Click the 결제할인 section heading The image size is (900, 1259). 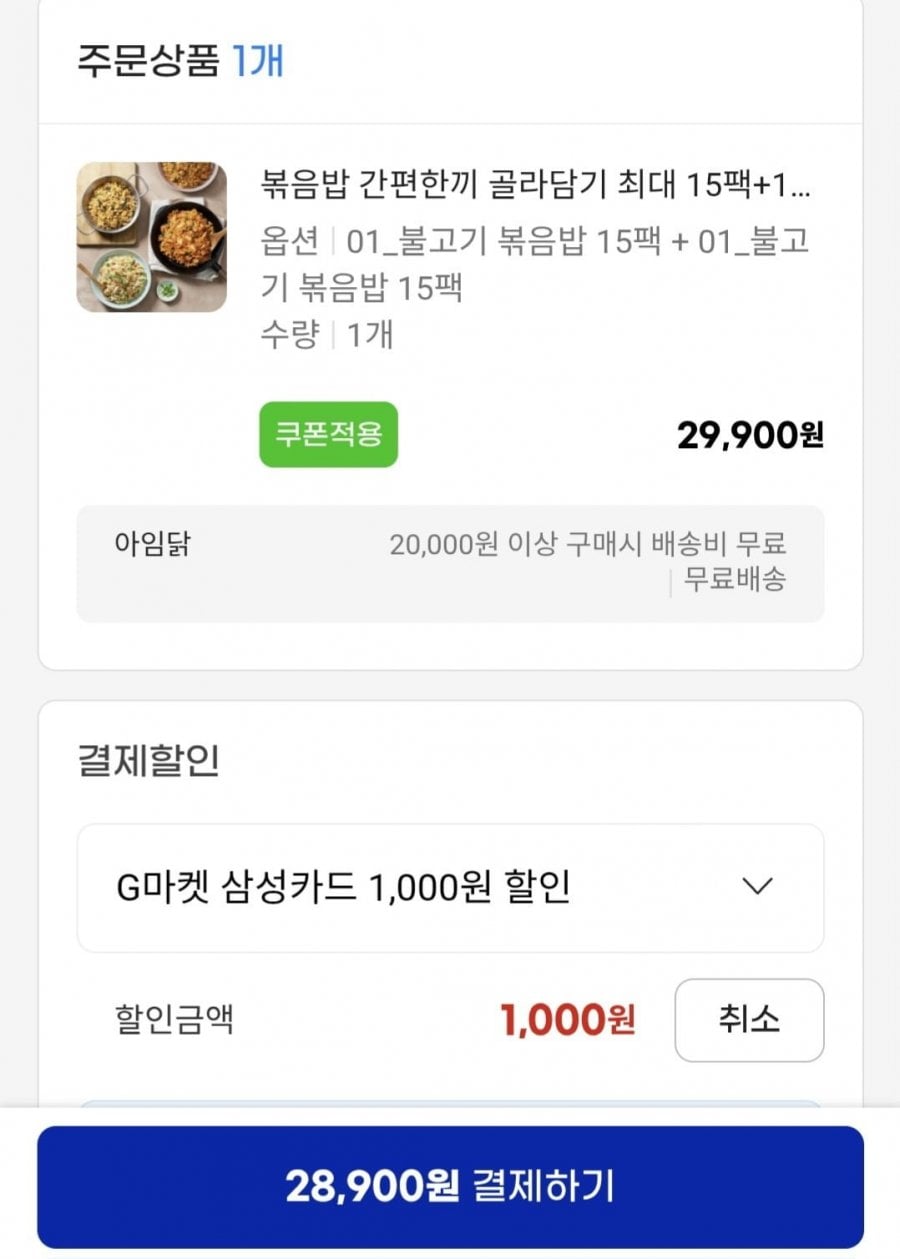[x=147, y=761]
